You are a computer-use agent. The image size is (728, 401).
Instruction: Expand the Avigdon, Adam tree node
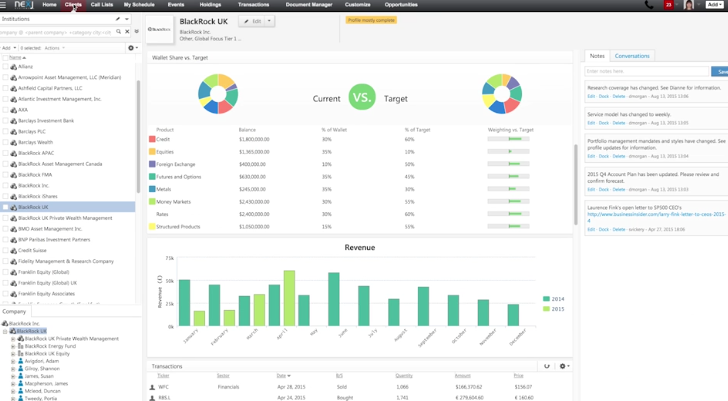coord(13,361)
